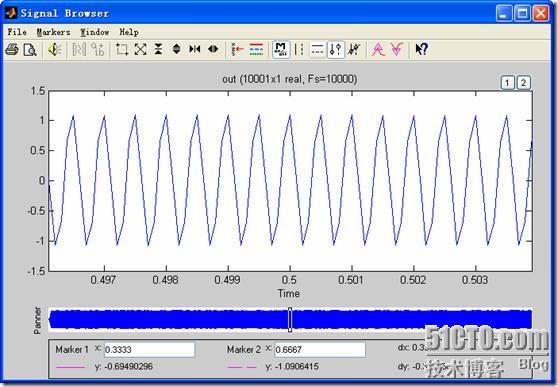Viewport: 558px width, 387px height.
Task: Click y-axis tick label -0.5
Action: [37, 211]
